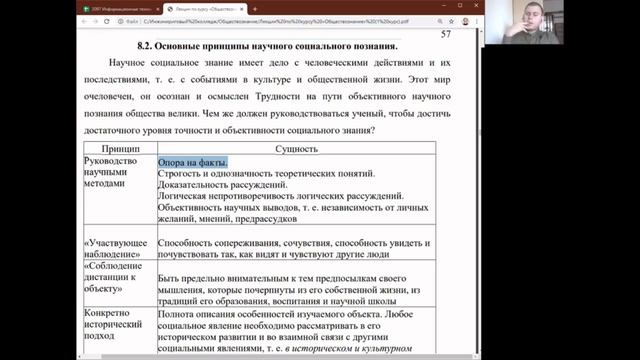Click the line 'Доказательность рассуждений.'

pos(222,185)
